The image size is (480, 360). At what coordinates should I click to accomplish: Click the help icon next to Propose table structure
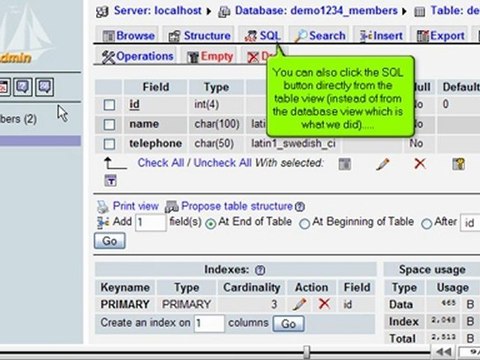pyautogui.click(x=300, y=207)
